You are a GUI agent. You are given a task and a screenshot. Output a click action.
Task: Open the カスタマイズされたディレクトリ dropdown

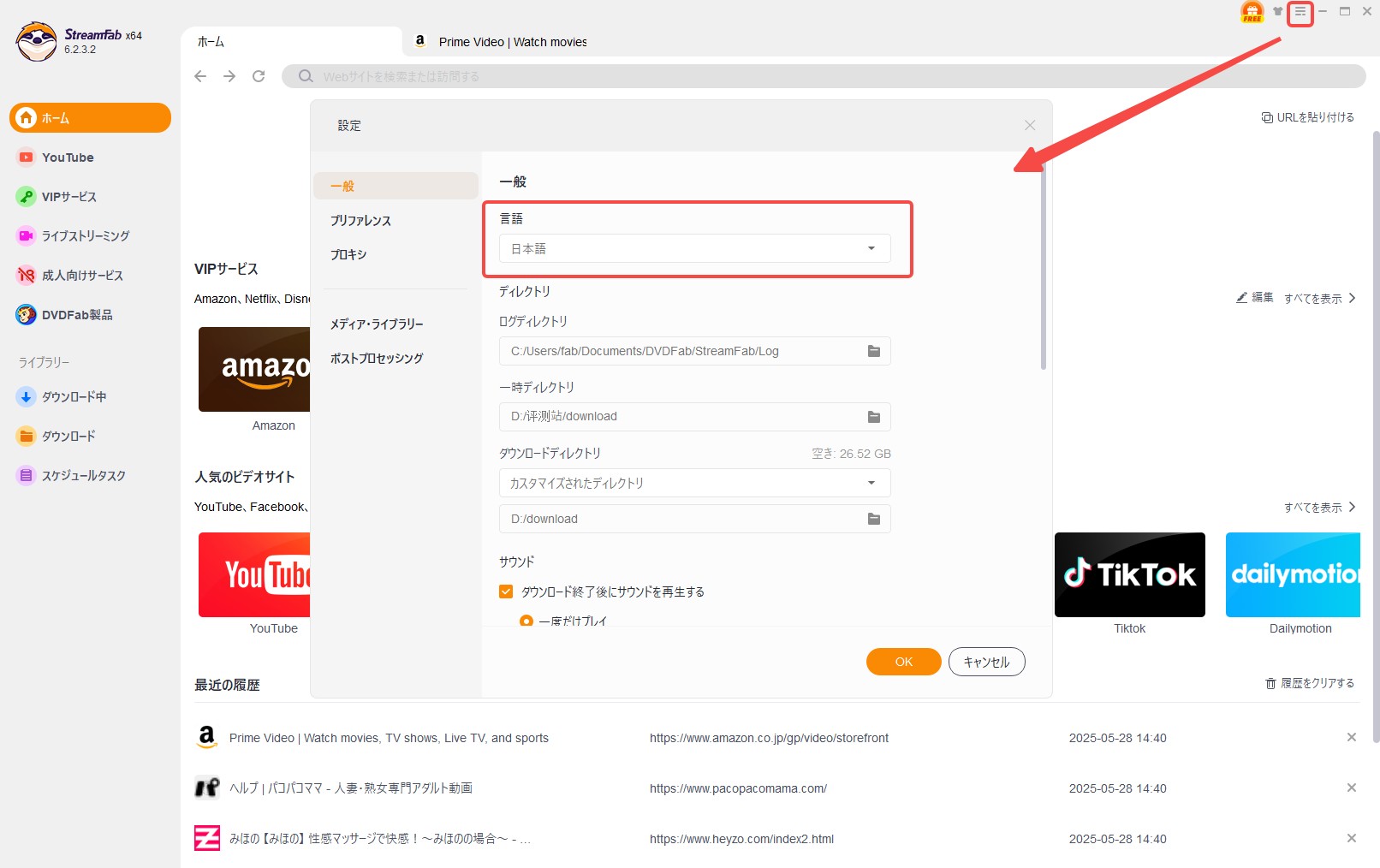tap(695, 483)
